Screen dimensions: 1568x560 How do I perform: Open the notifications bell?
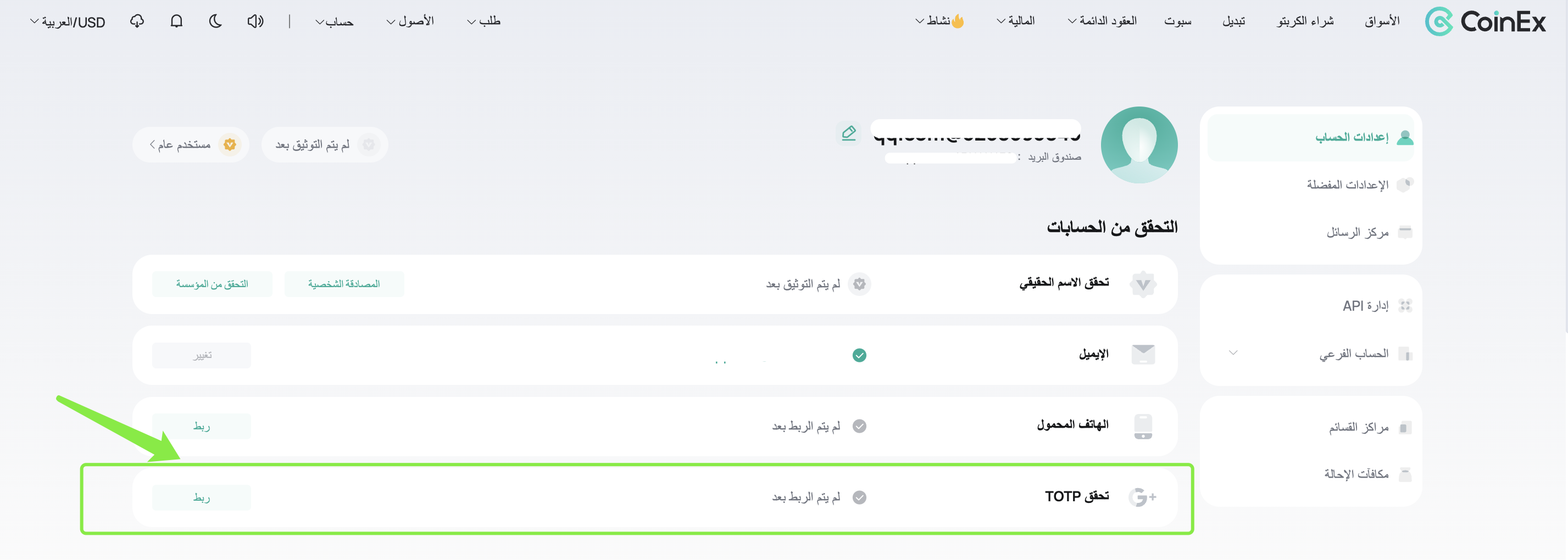[176, 21]
